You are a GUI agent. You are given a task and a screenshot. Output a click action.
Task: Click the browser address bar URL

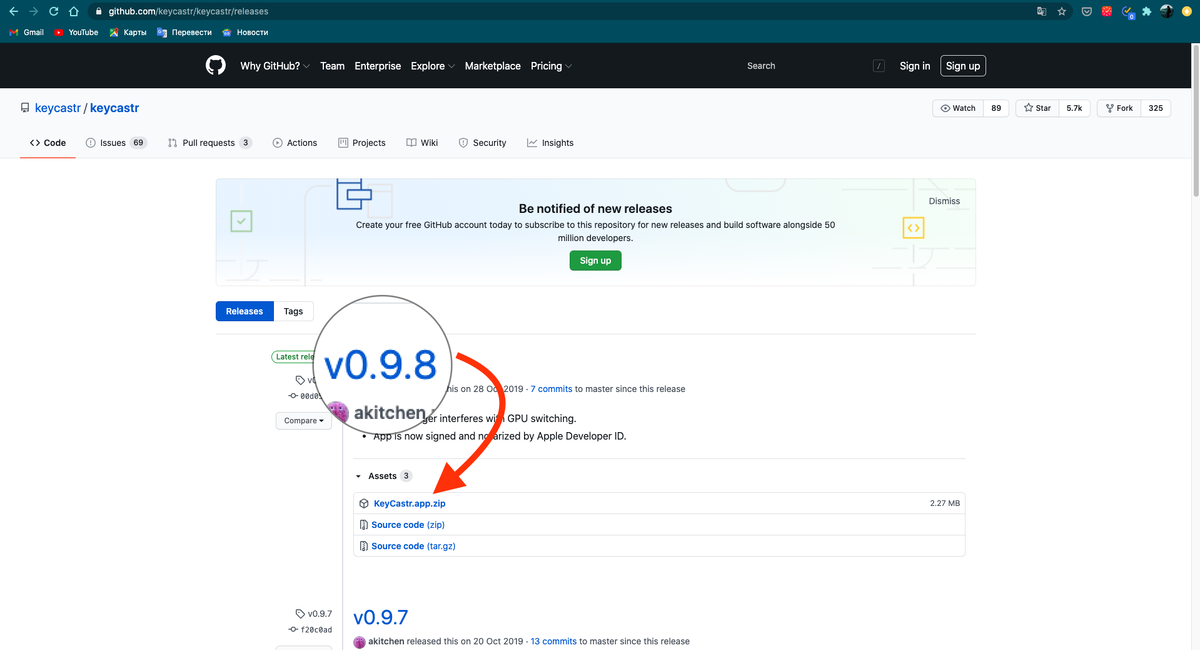pos(187,12)
